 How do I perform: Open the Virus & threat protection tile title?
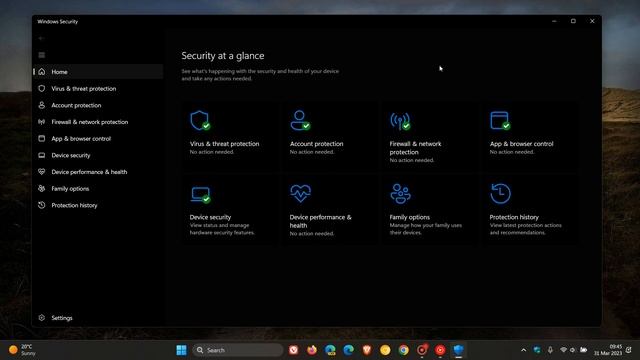[x=224, y=144]
